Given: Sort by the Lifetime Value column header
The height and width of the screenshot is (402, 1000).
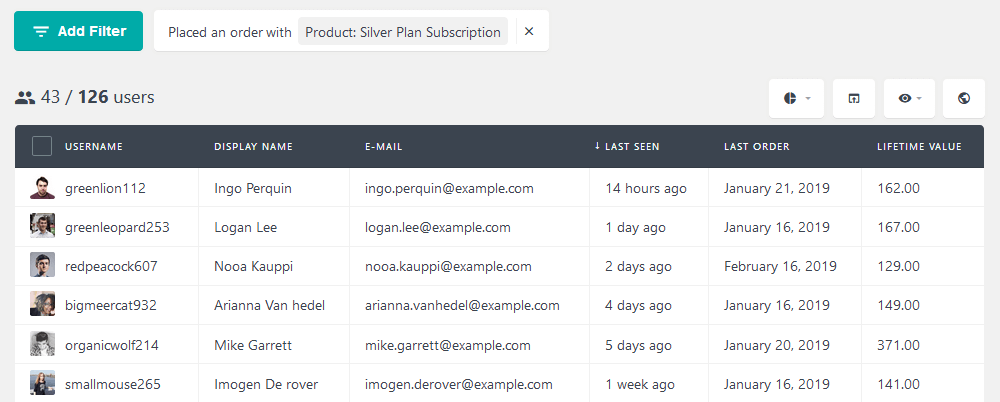Looking at the screenshot, I should [x=919, y=147].
